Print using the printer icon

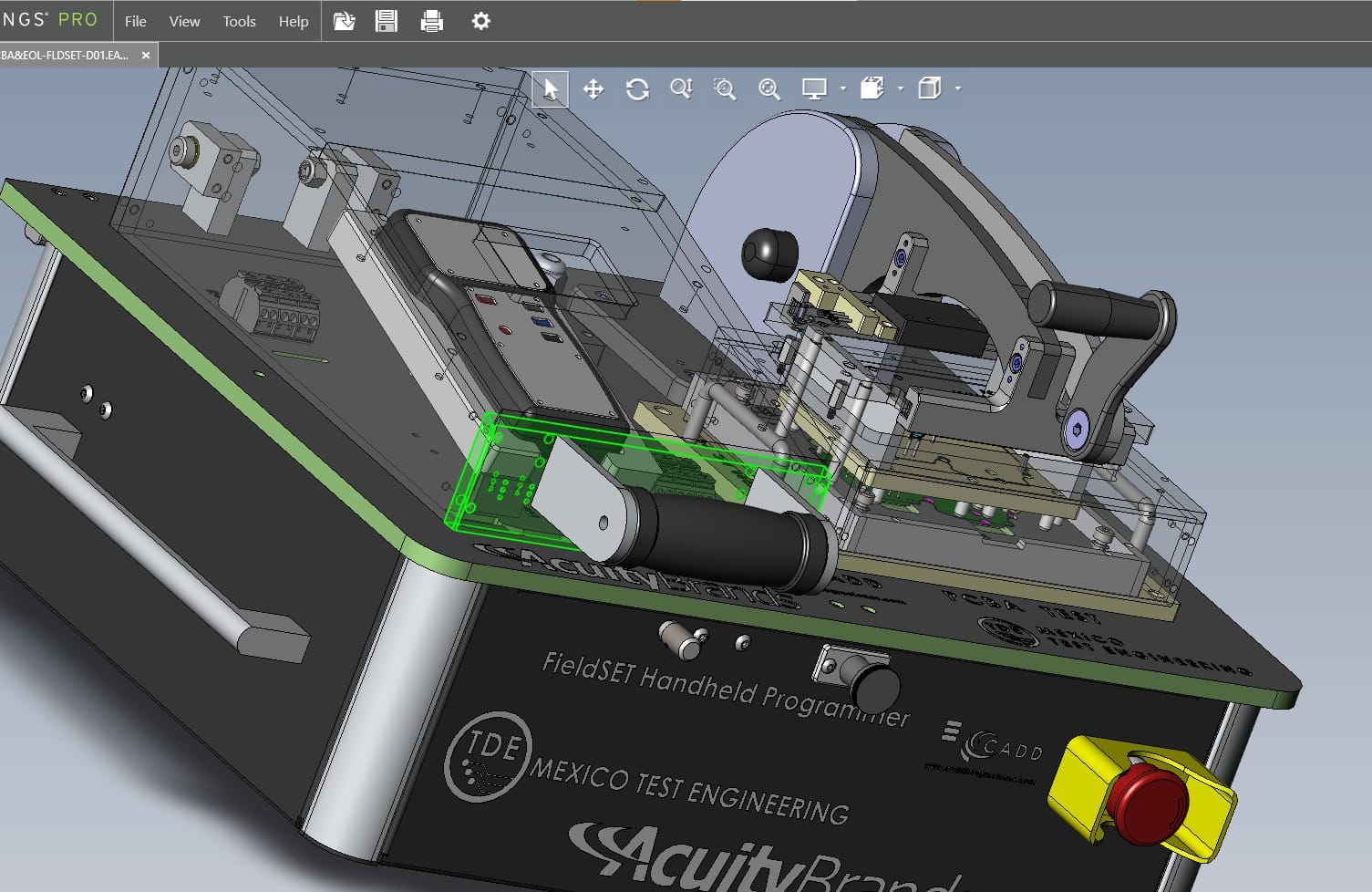(x=432, y=21)
